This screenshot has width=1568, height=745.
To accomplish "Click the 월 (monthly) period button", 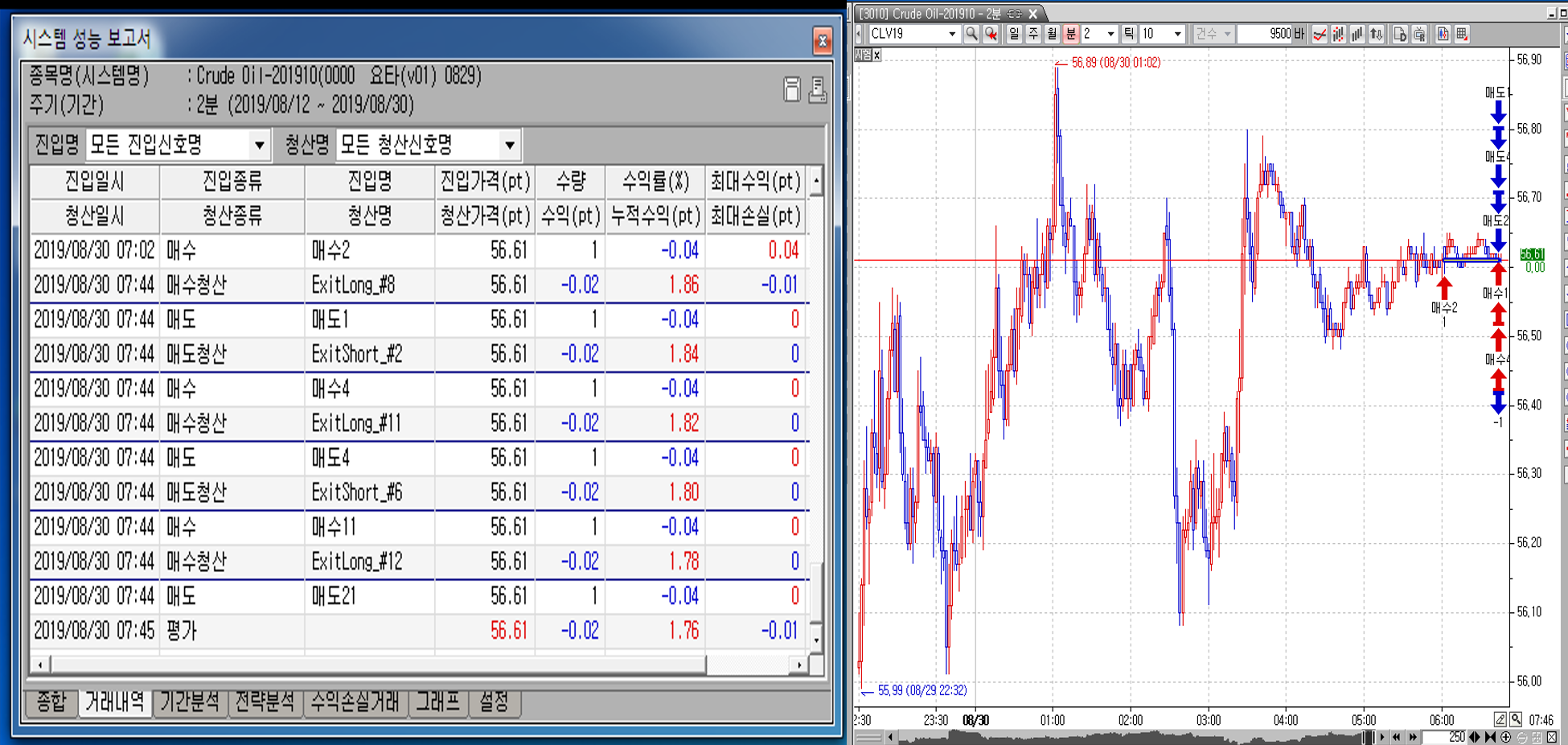I will [x=1051, y=34].
